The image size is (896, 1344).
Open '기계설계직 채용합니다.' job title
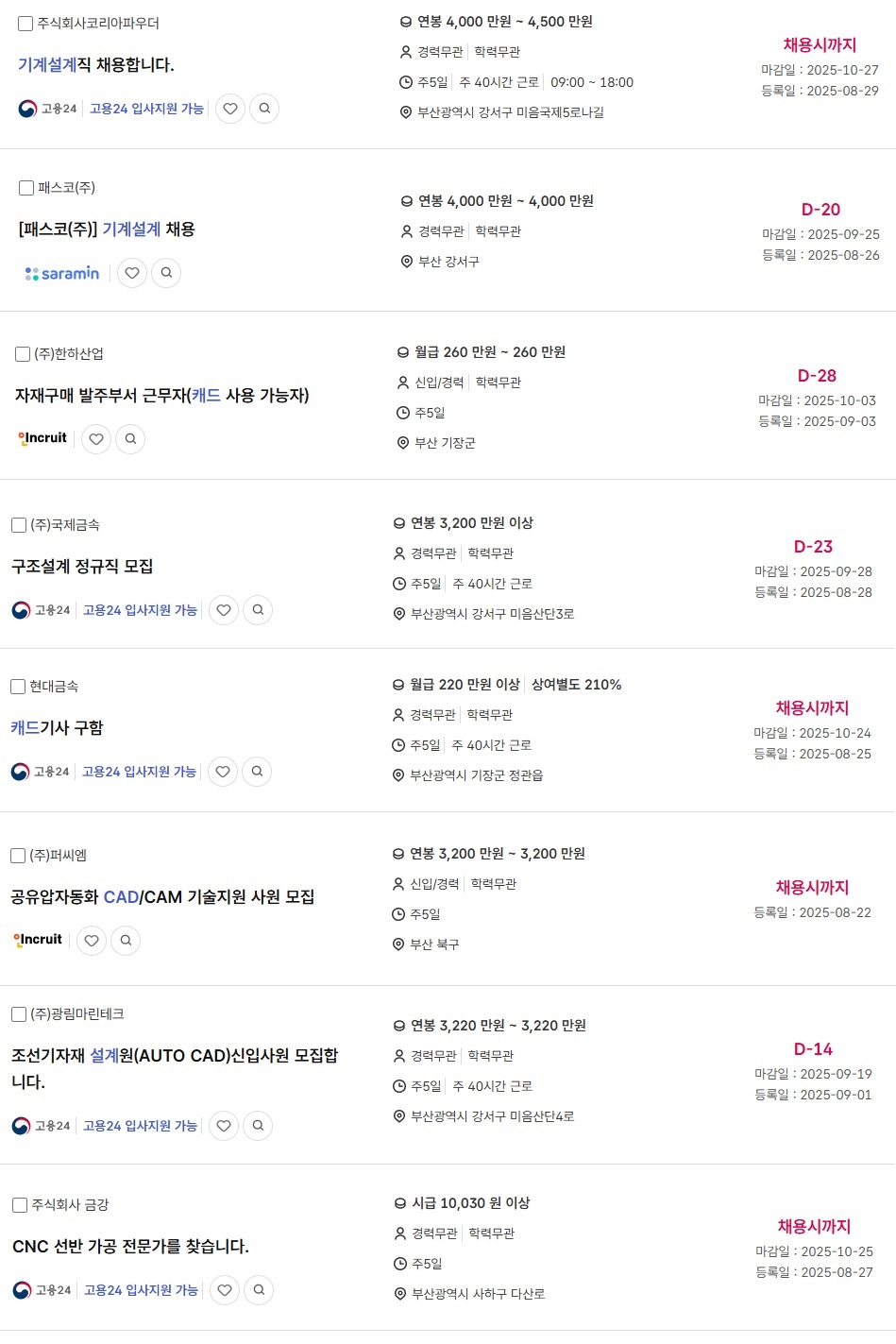pos(96,65)
